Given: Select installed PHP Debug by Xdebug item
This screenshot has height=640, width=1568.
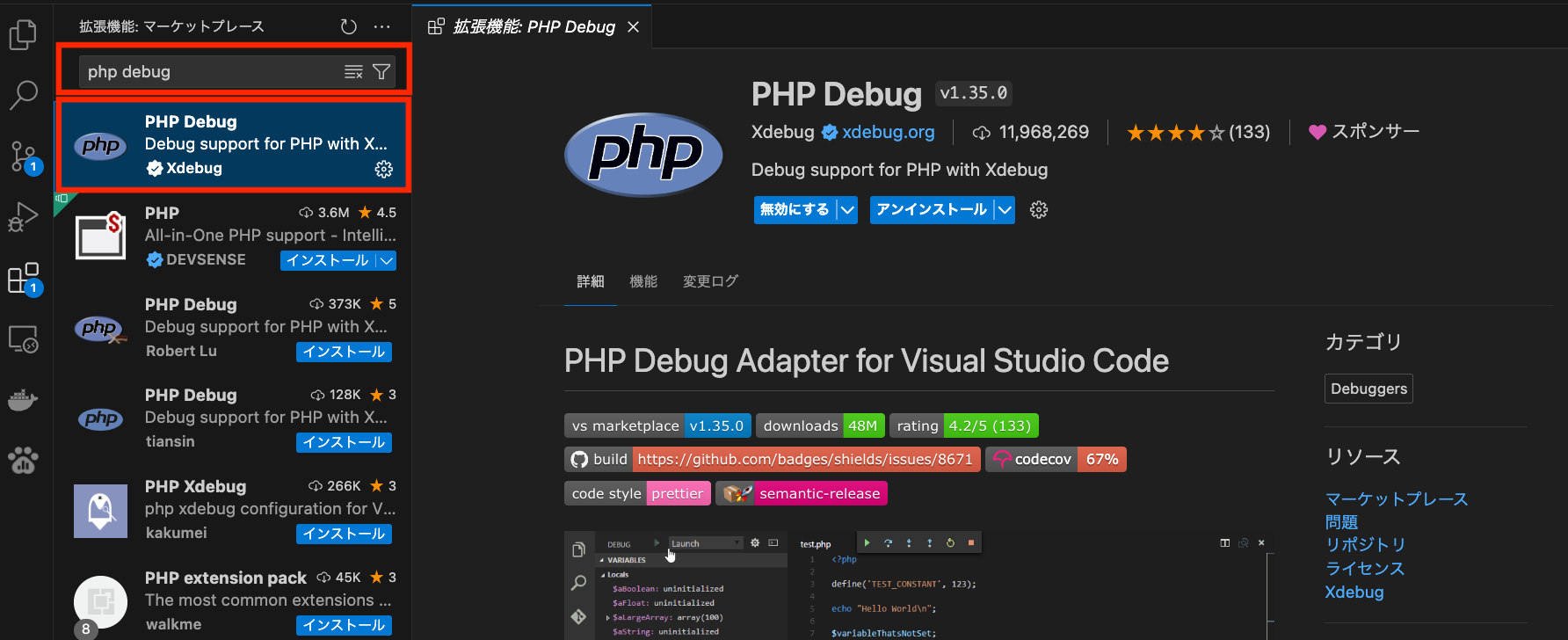Looking at the screenshot, I should pyautogui.click(x=234, y=145).
